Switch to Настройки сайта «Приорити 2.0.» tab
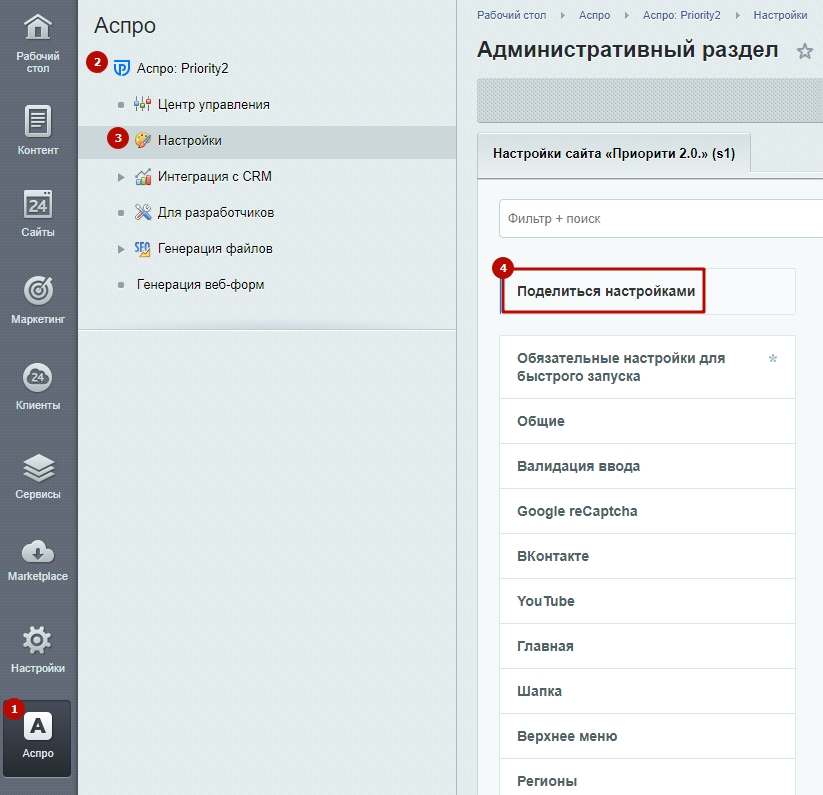Viewport: 823px width, 795px height. (x=614, y=153)
